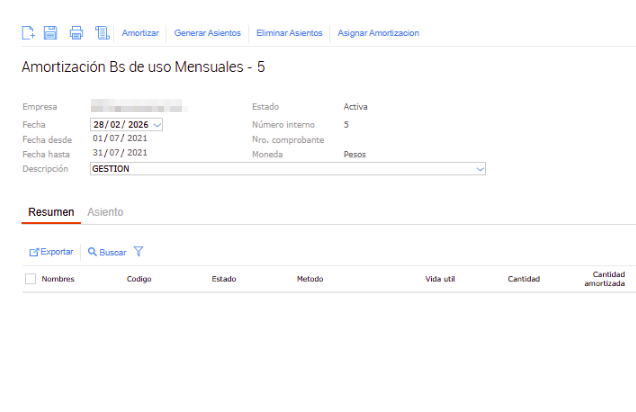Click the save diskette icon
Viewport: 636px width, 412px height.
click(x=51, y=33)
